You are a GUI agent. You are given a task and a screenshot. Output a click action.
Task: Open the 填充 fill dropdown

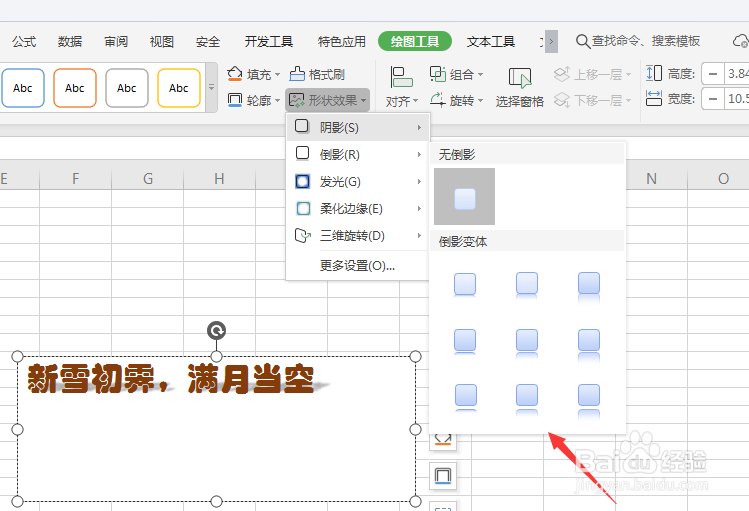click(253, 75)
